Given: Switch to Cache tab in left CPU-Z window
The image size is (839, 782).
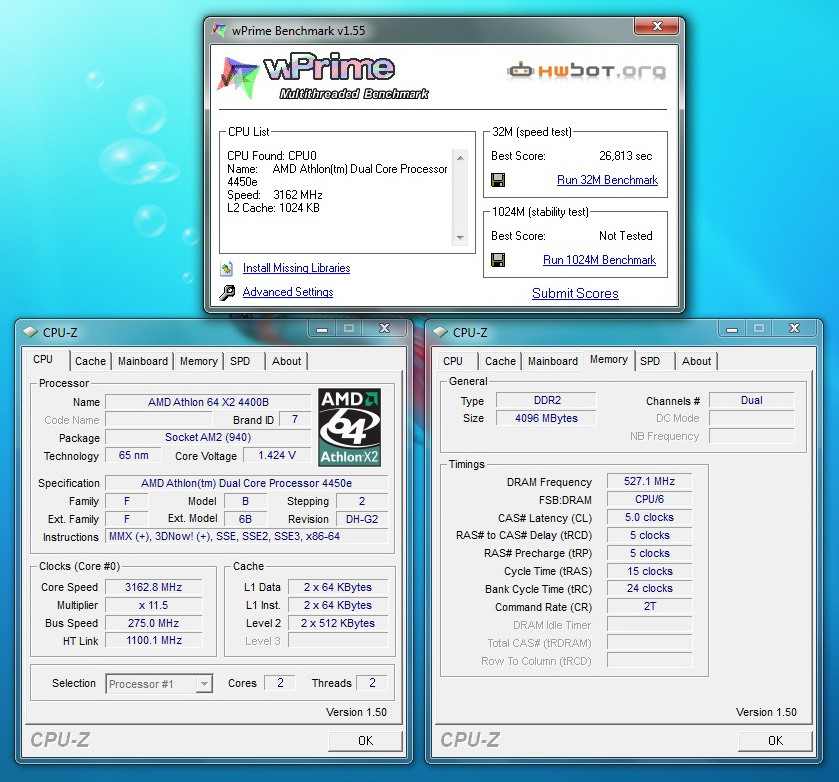Looking at the screenshot, I should [x=90, y=361].
